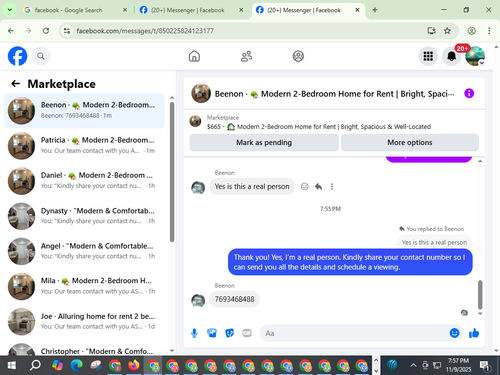
Task: Open Chrome profile icon
Action: [471, 31]
